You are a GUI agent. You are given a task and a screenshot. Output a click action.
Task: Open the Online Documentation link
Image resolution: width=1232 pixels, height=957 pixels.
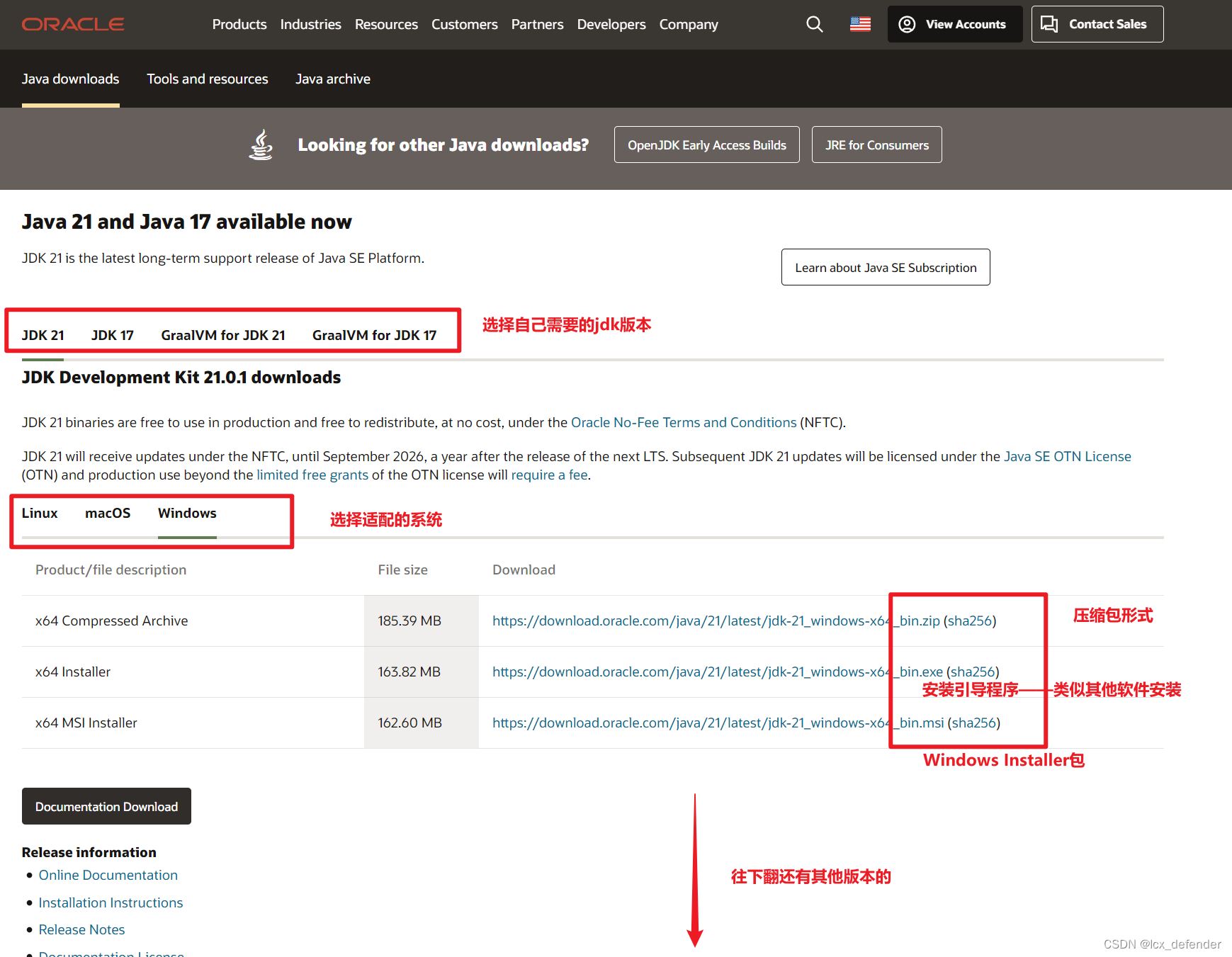tap(108, 875)
